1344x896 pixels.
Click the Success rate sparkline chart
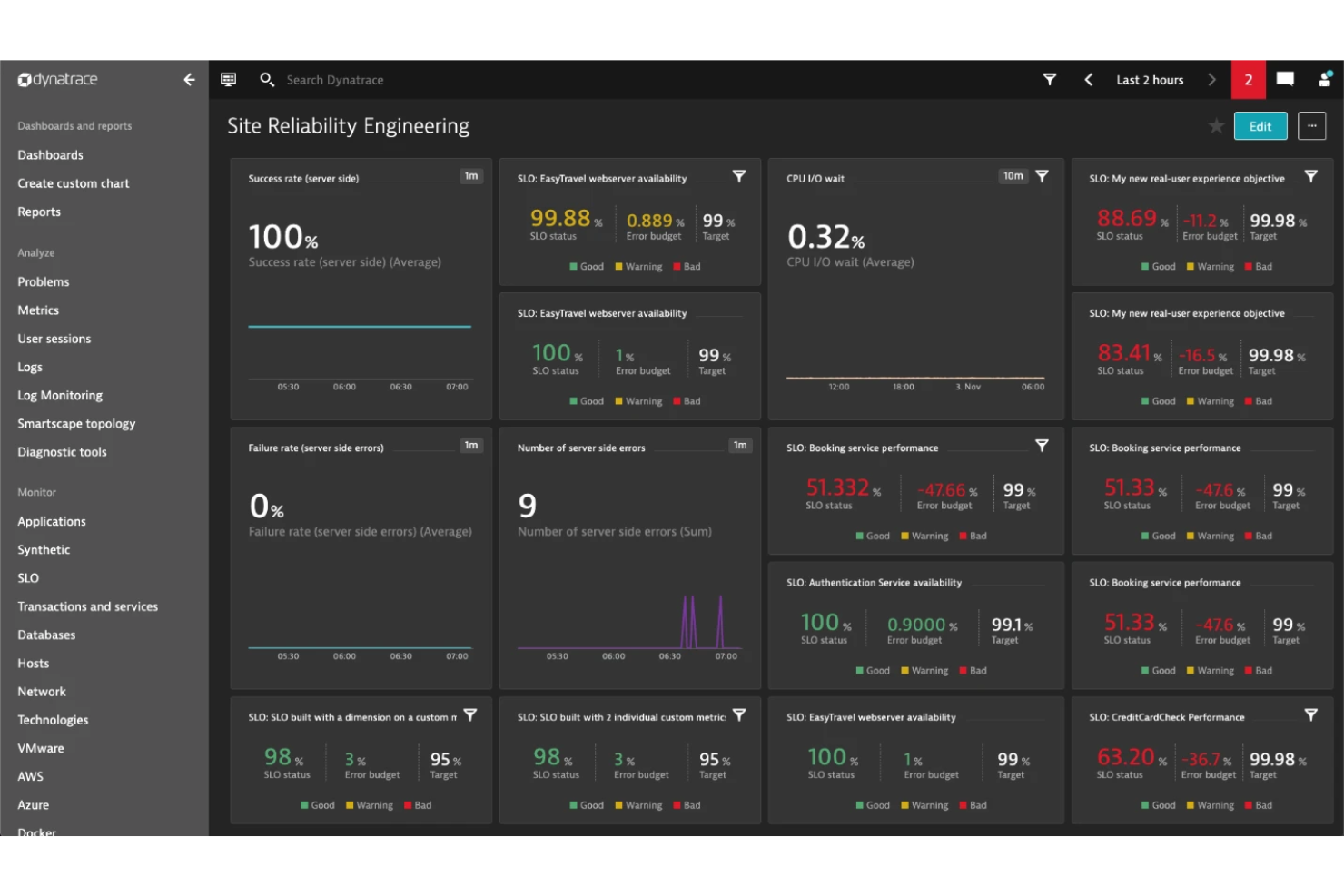pos(359,325)
